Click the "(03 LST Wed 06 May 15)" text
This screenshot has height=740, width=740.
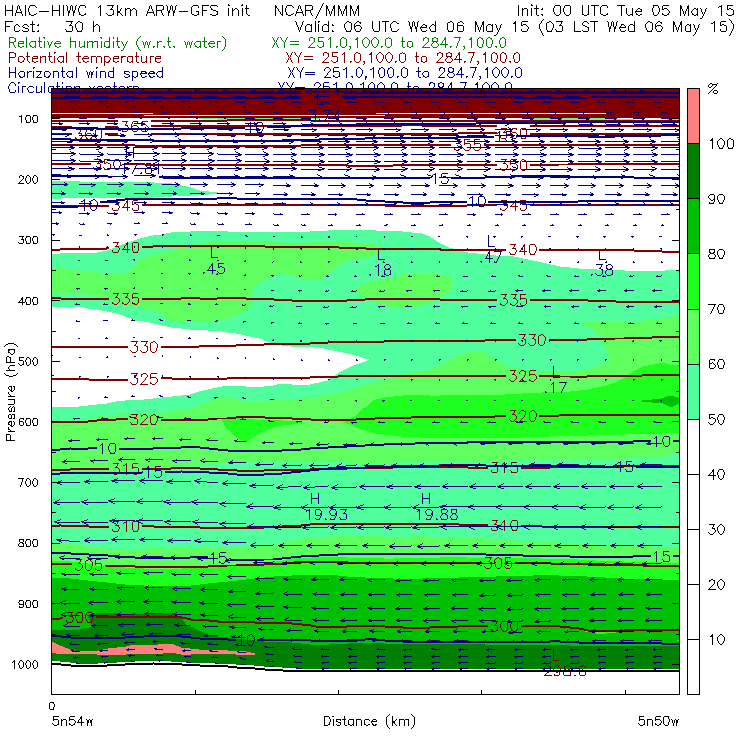[x=637, y=27]
